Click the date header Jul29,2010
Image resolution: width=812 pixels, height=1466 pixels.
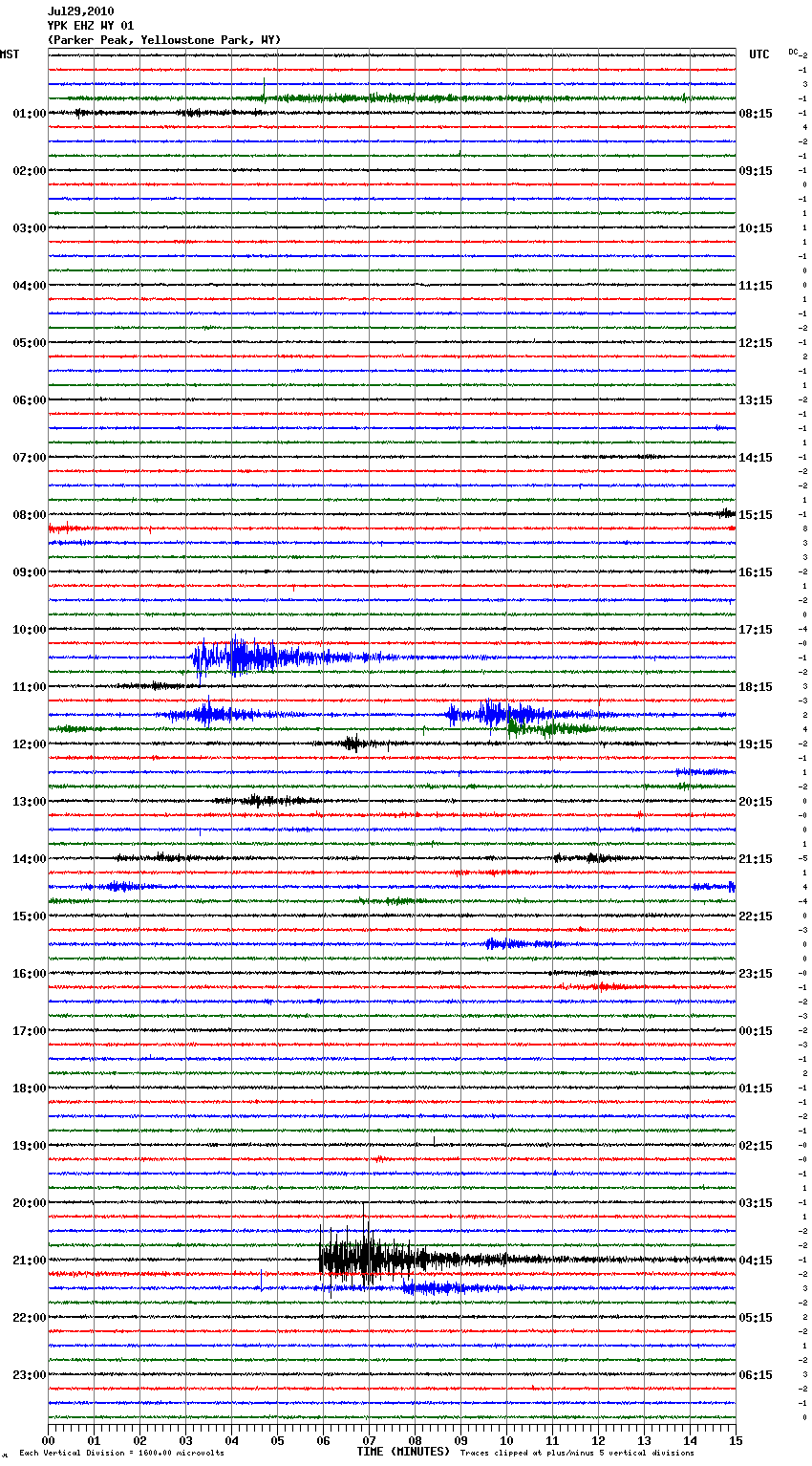(x=80, y=11)
